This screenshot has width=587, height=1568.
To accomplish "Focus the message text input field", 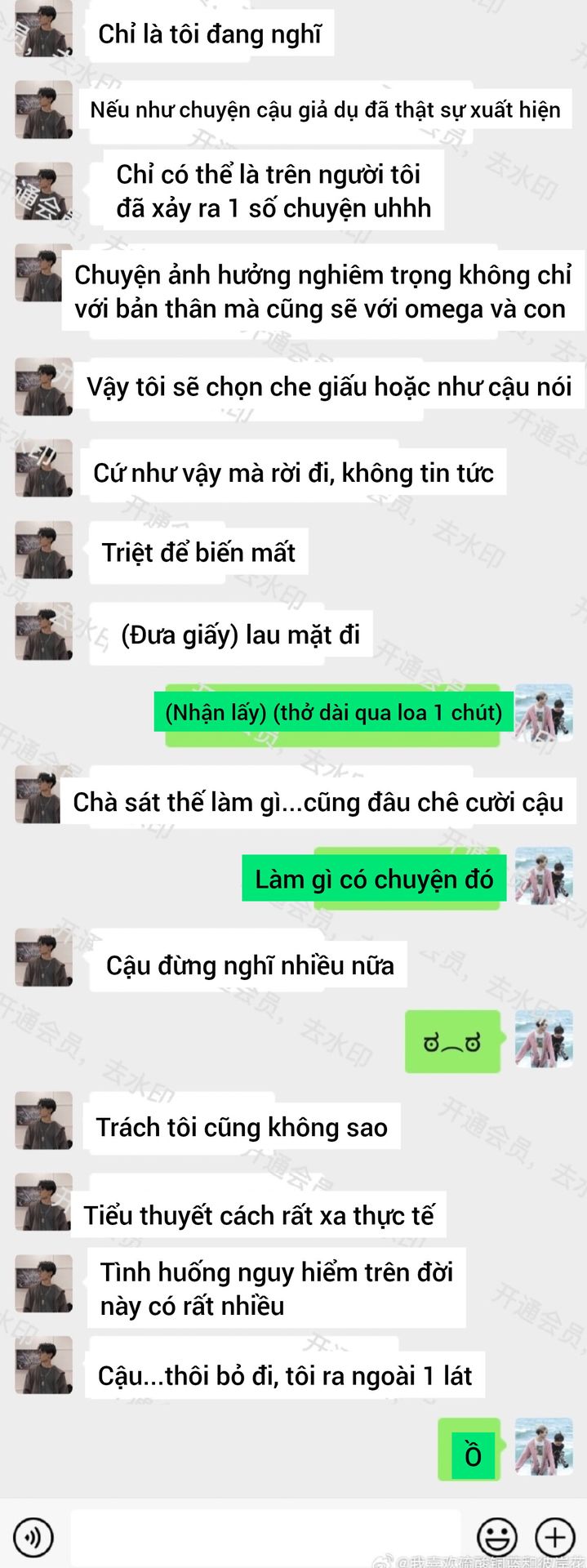I will (x=265, y=1537).
